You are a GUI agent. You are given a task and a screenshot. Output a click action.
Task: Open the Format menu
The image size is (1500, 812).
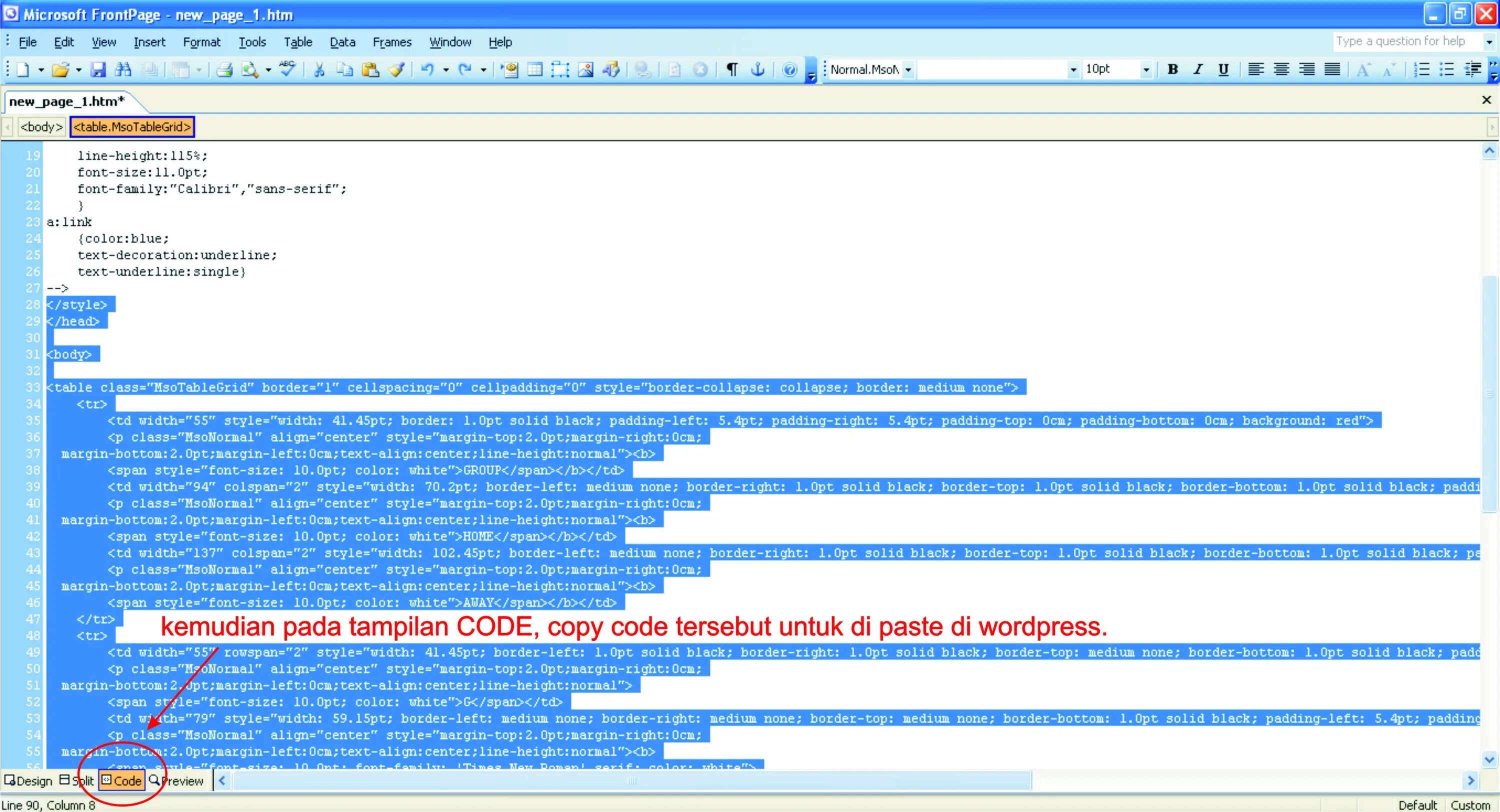[201, 42]
